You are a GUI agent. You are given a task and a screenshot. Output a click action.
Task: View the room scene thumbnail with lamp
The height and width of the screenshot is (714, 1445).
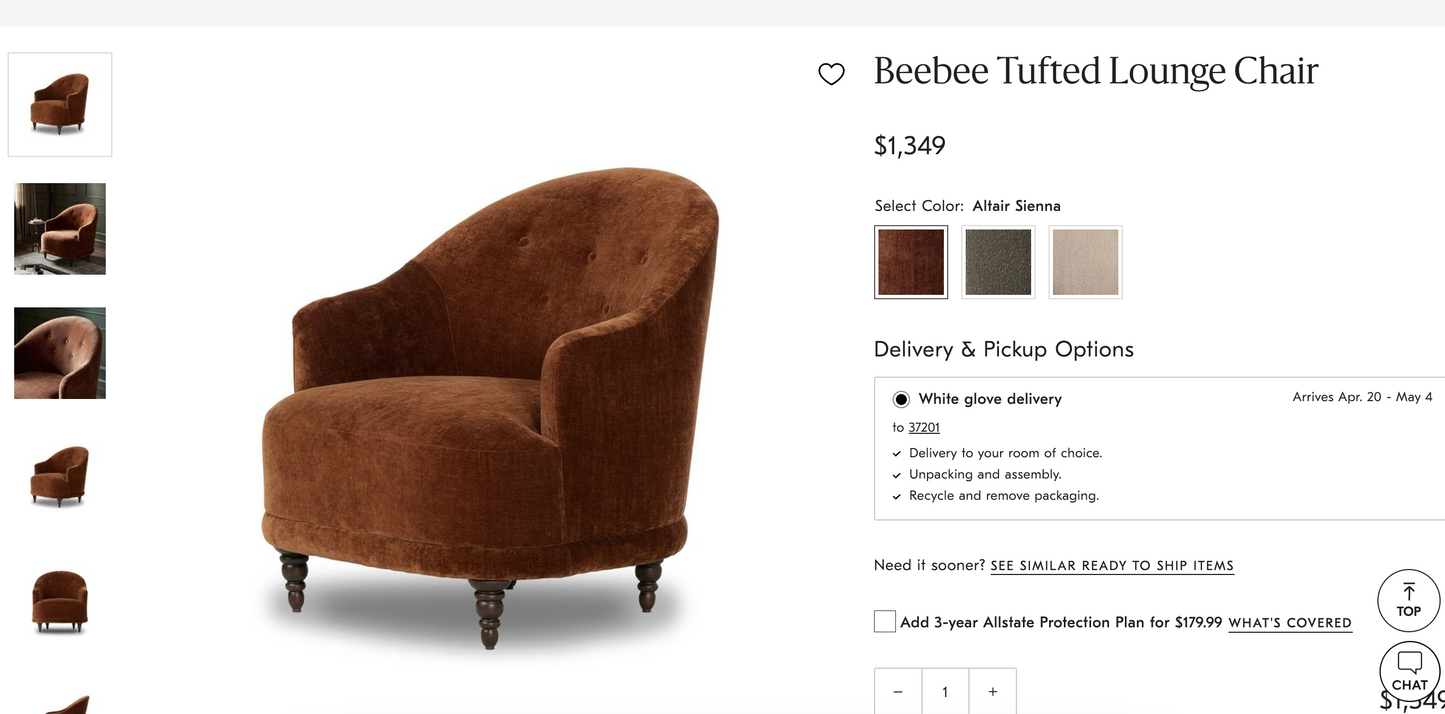[60, 229]
